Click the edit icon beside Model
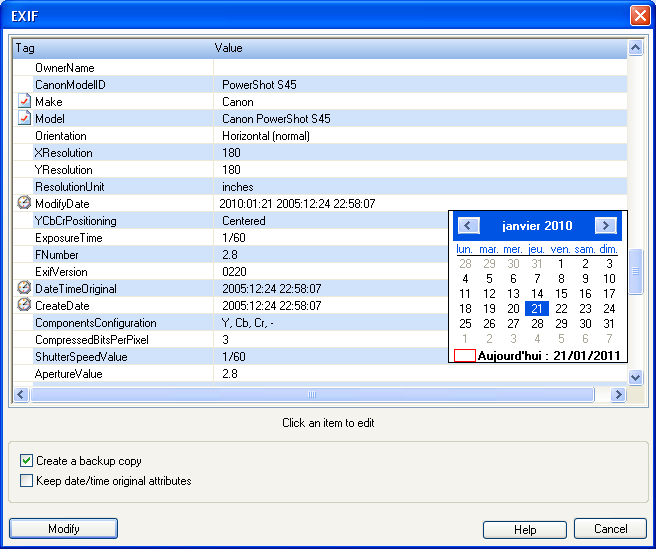656x549 pixels. click(x=24, y=118)
